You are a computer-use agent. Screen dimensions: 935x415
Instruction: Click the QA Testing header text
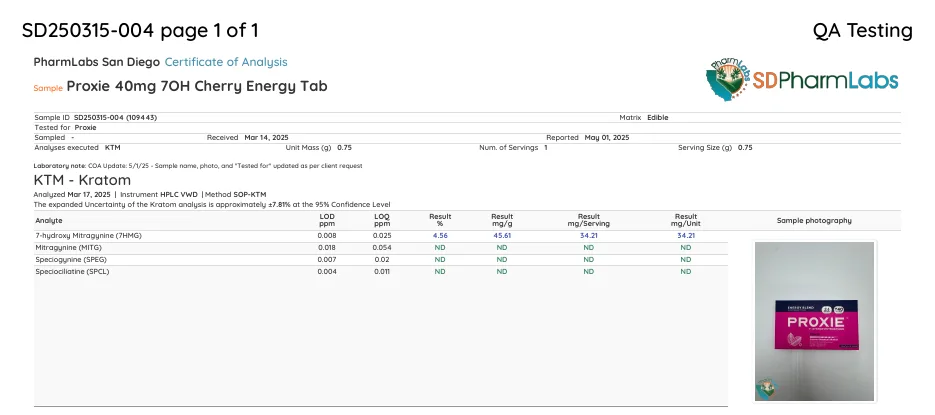[862, 30]
